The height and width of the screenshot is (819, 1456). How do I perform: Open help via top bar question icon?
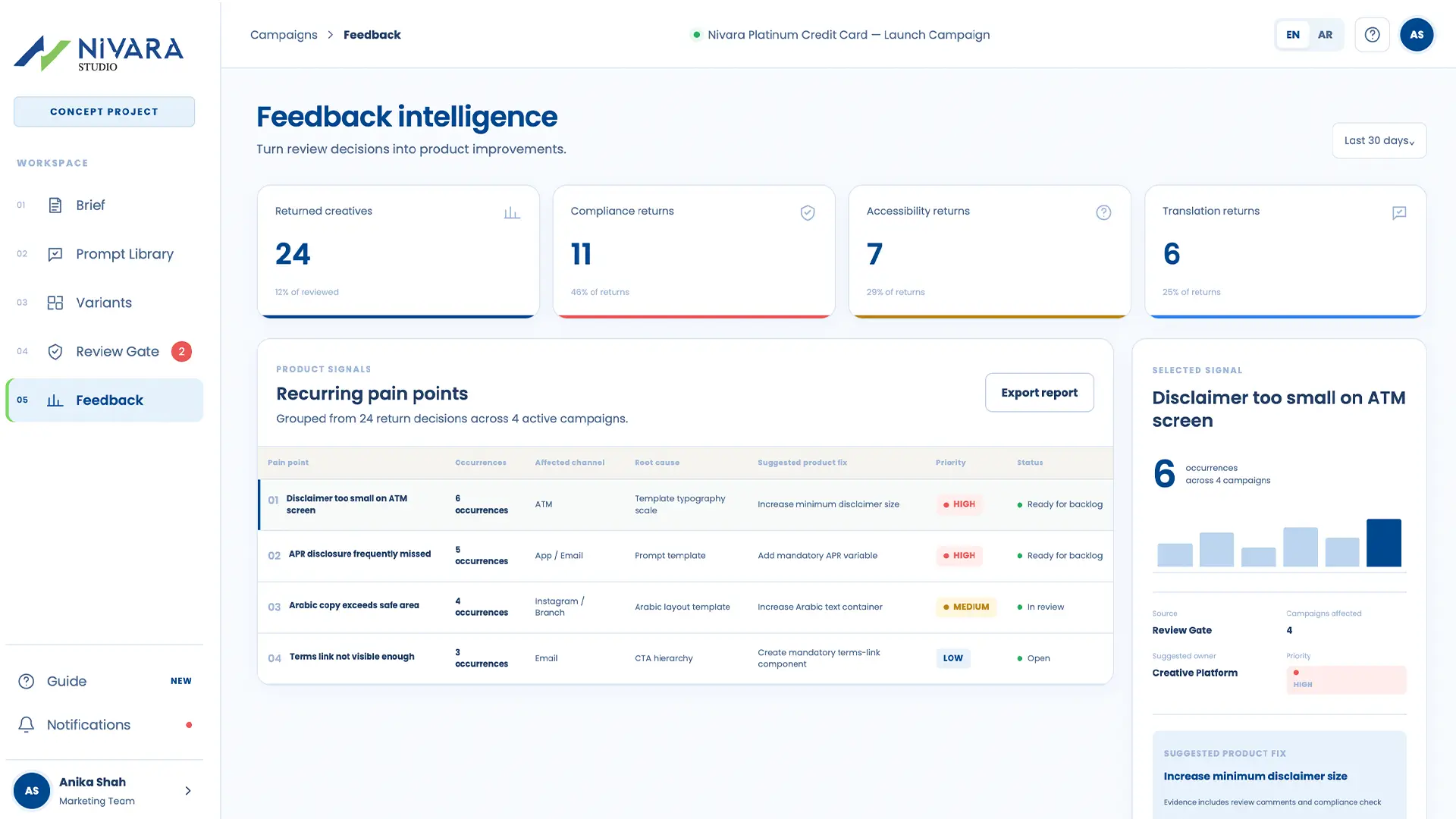coord(1372,35)
